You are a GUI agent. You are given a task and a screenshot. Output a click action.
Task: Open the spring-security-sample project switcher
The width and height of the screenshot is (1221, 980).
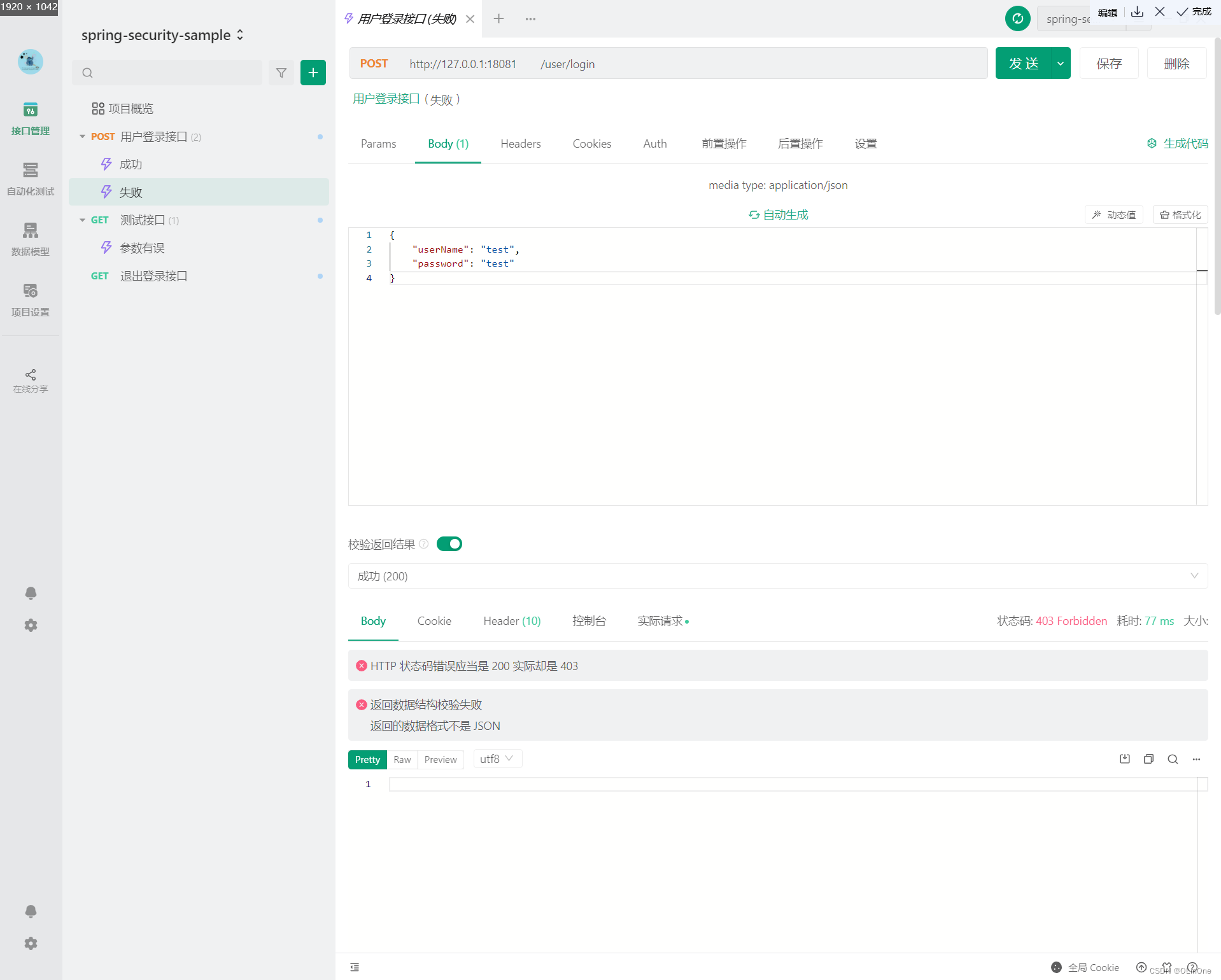point(162,35)
